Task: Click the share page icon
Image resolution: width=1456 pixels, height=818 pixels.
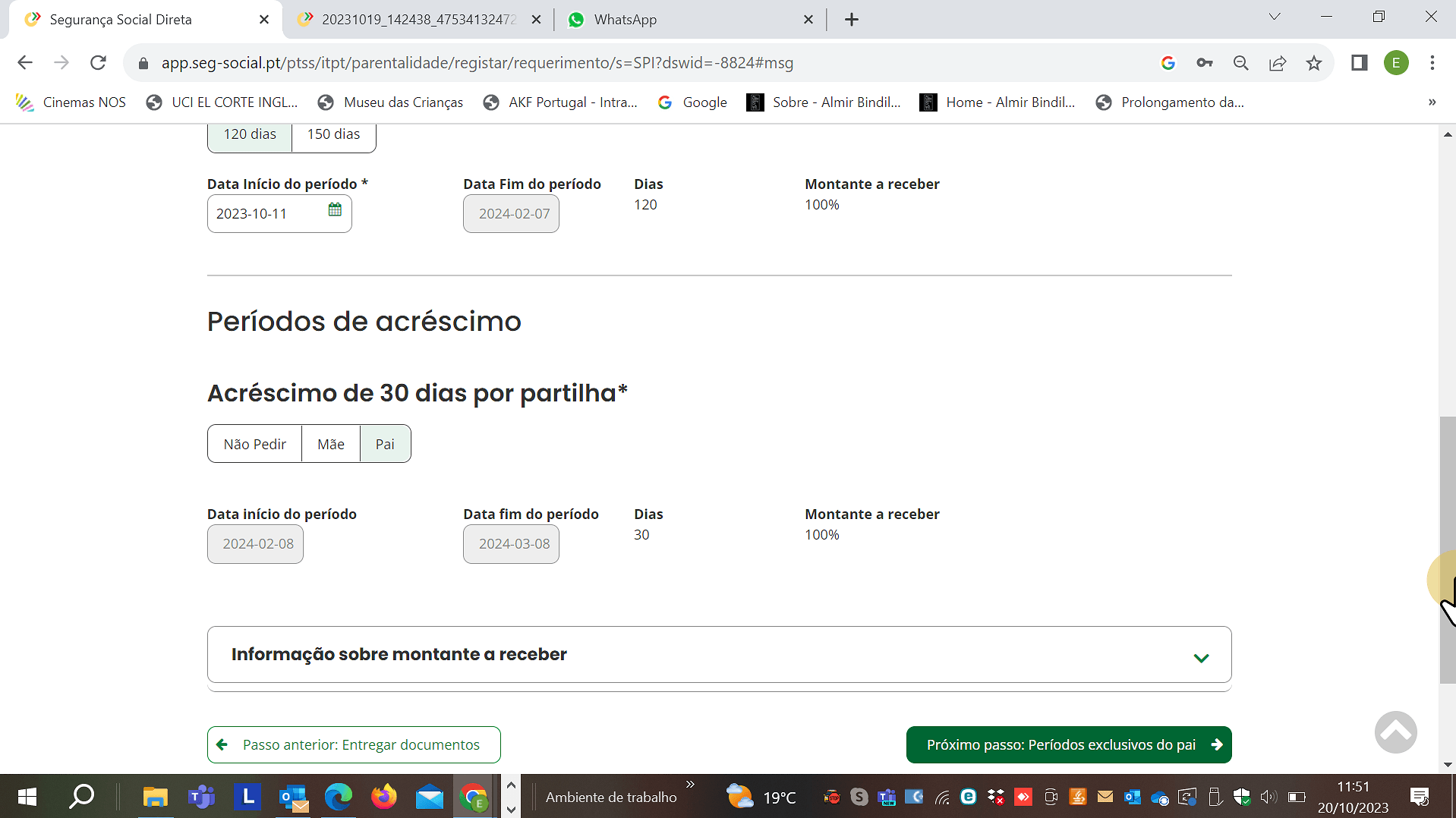Action: click(1278, 63)
